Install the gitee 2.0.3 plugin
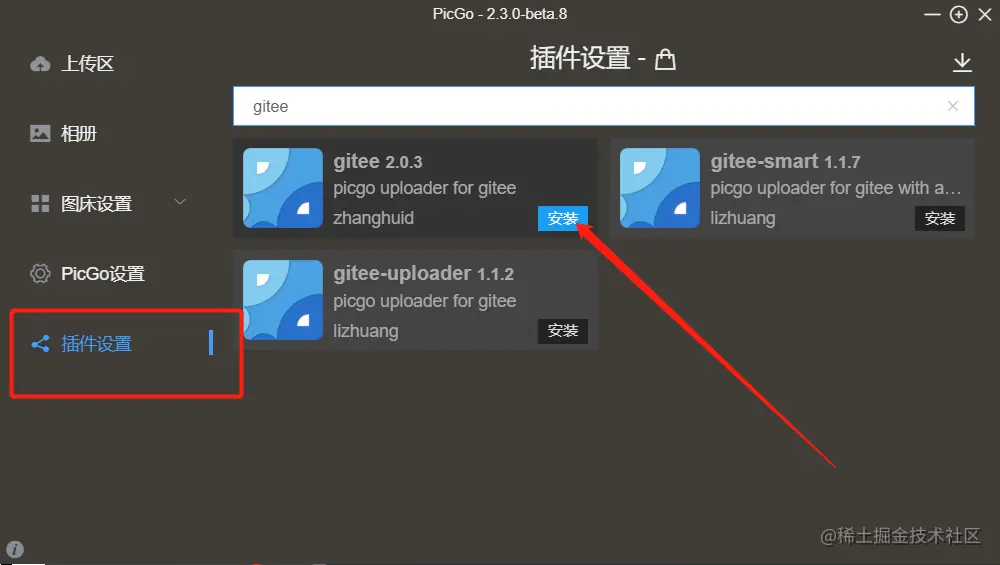The height and width of the screenshot is (565, 1000). [x=562, y=218]
